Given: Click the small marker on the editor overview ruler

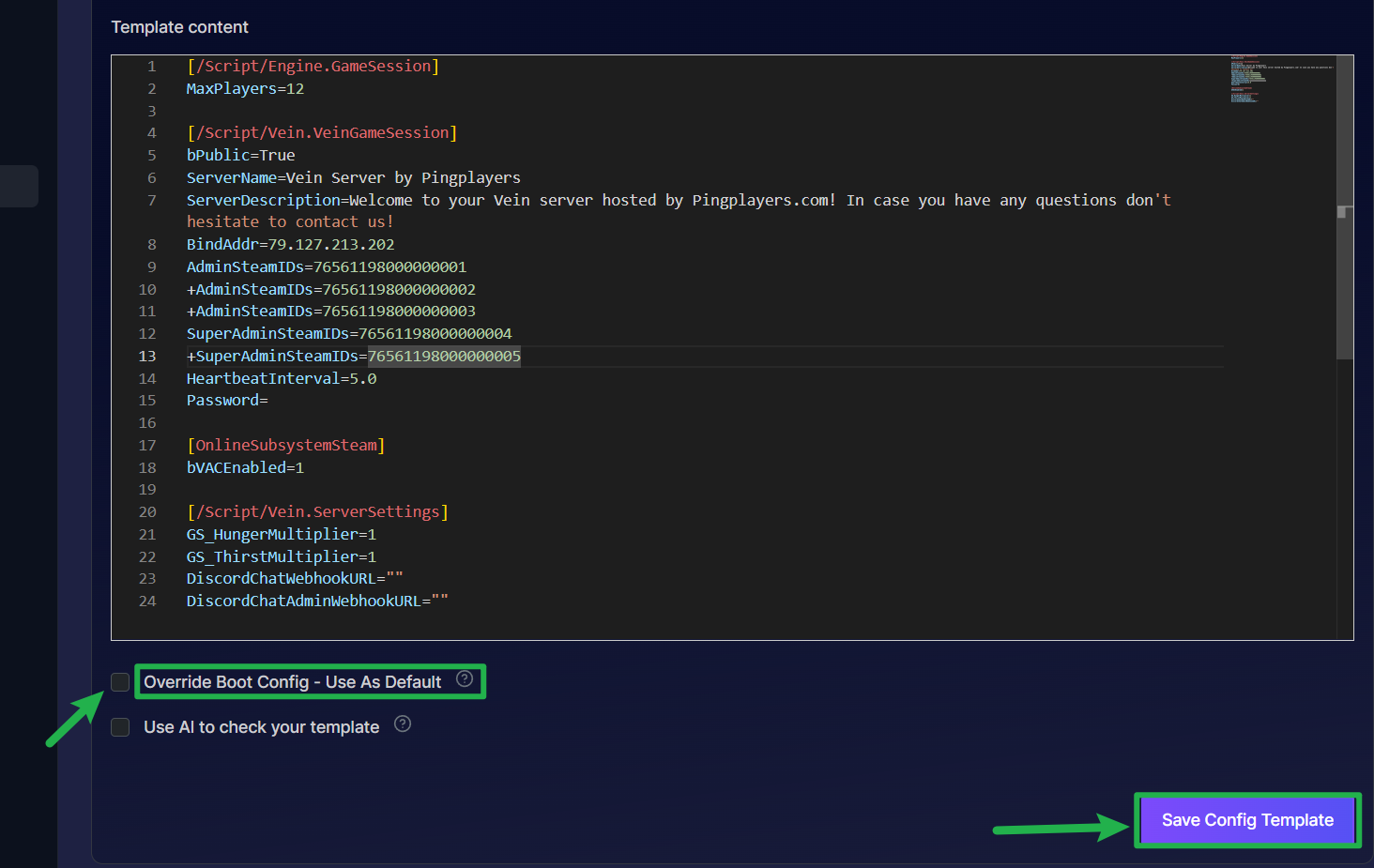Looking at the screenshot, I should coord(1342,212).
